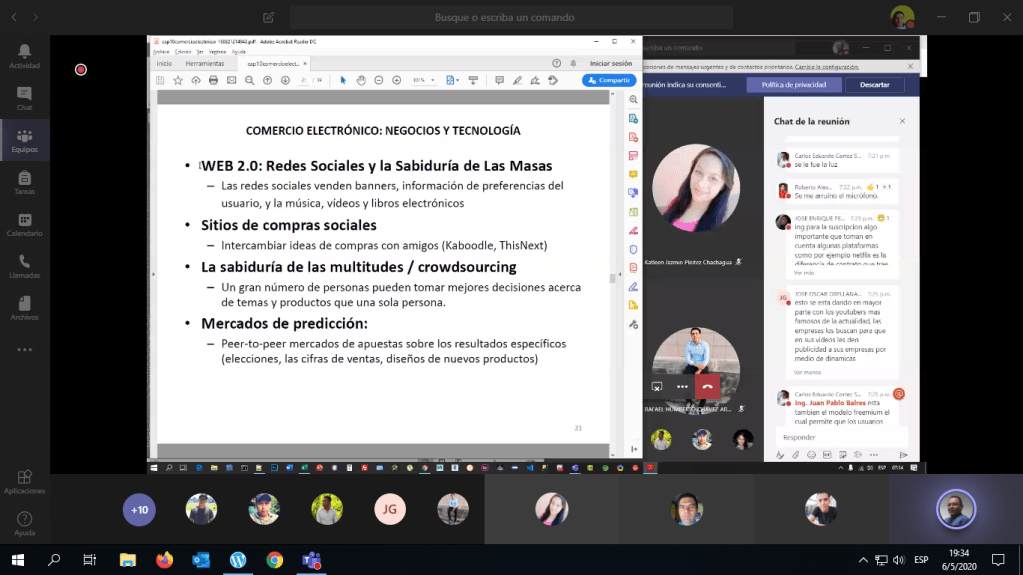Select the hand pan tool in Acrobat
Image resolution: width=1023 pixels, height=575 pixels.
[361, 80]
